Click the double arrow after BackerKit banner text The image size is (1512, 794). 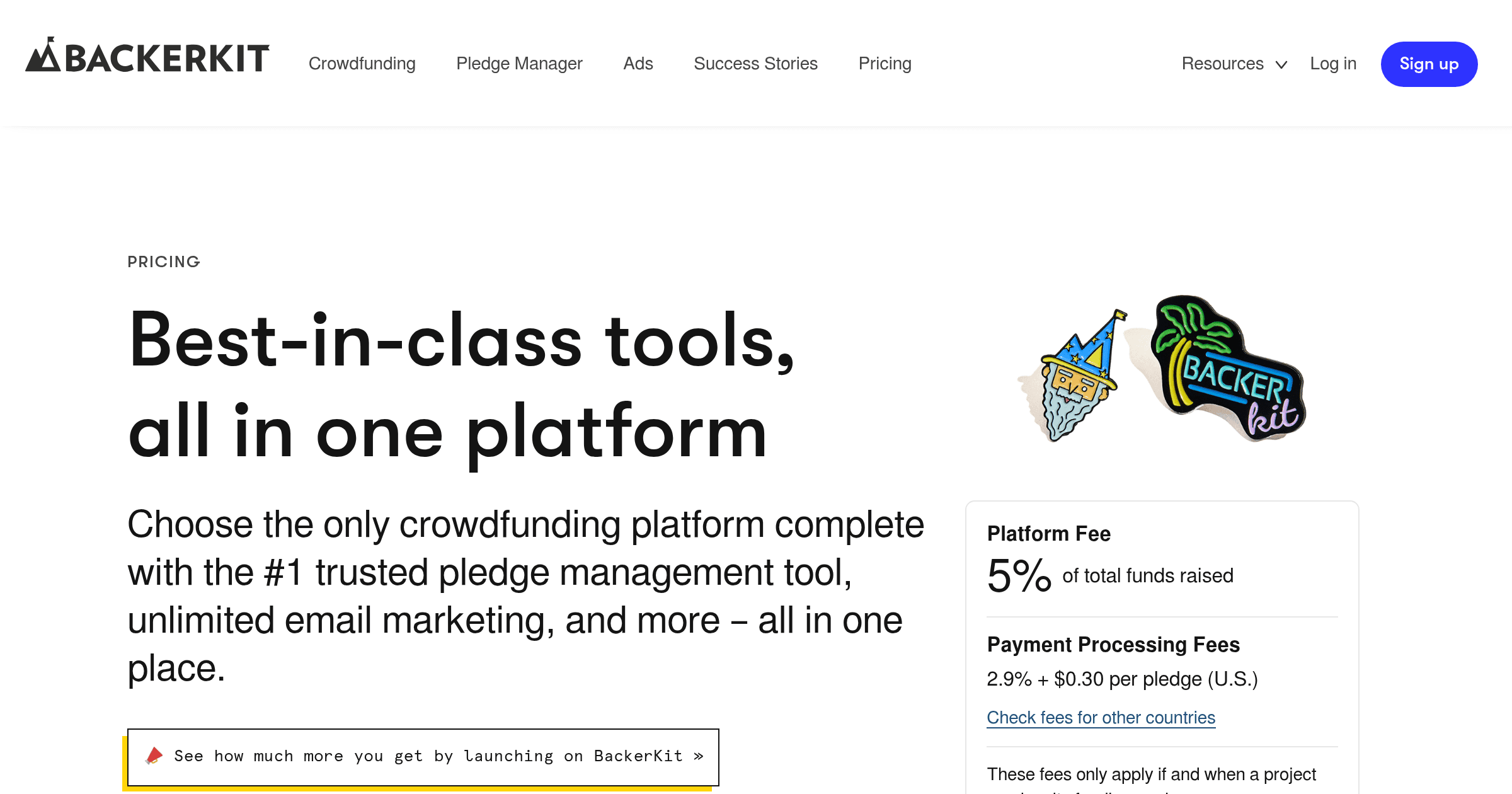pos(698,756)
